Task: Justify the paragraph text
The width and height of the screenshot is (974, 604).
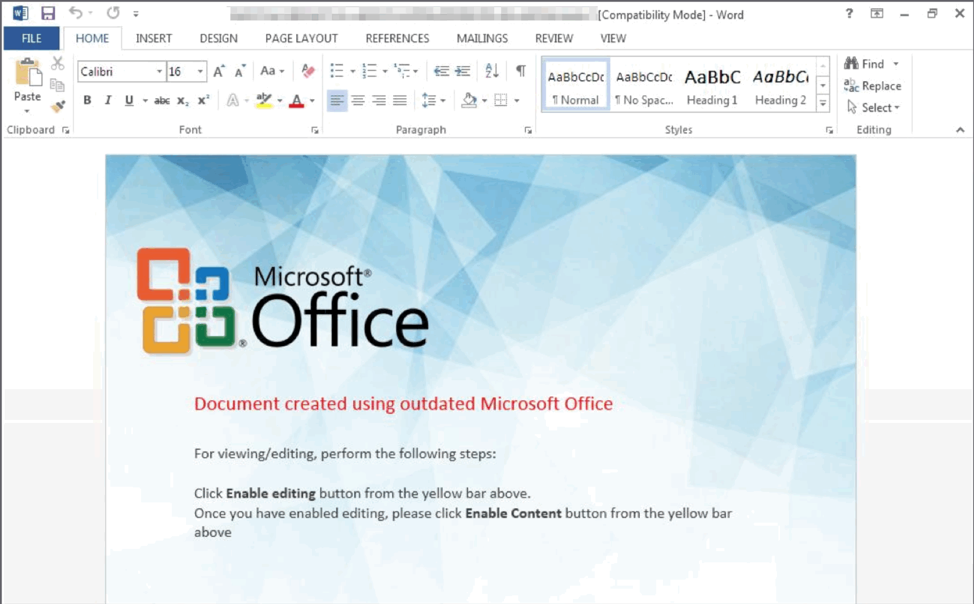Action: click(400, 100)
